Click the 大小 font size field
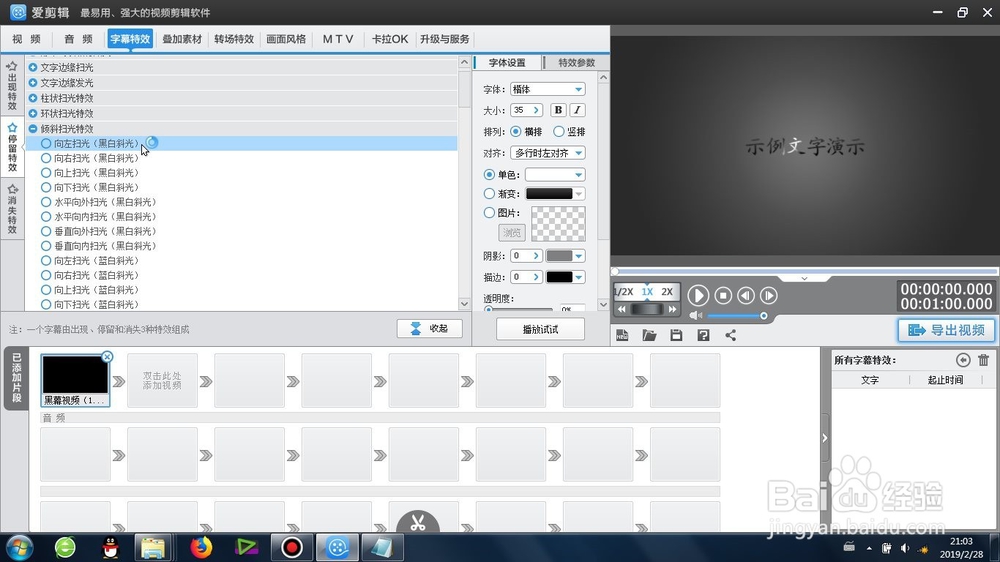This screenshot has width=1000, height=562. coord(526,110)
